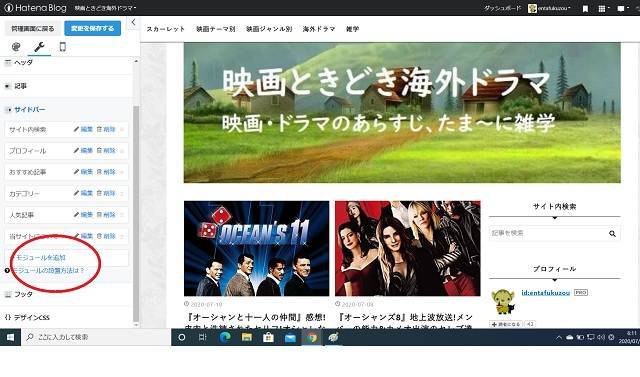The height and width of the screenshot is (377, 640).
Task: Go to ダッシュボード link
Action: click(x=502, y=8)
